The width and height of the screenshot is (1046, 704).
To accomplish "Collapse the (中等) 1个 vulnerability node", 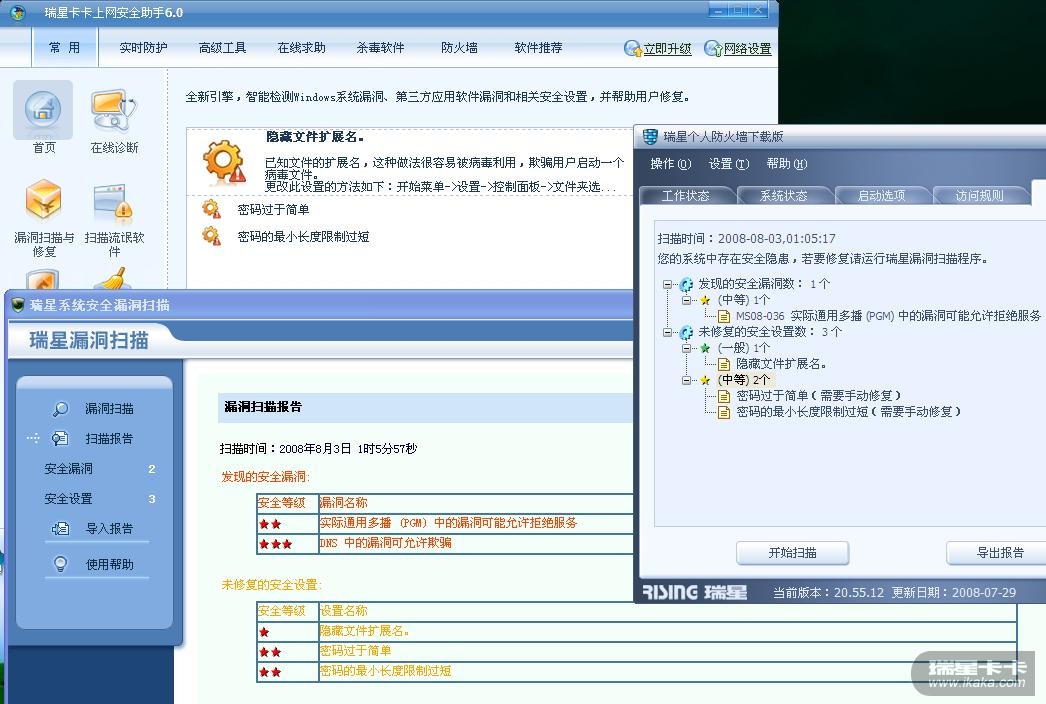I will 686,300.
